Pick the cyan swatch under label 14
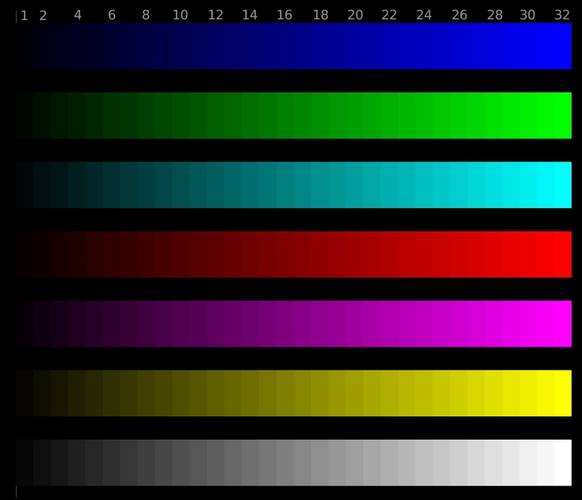Screen dimensions: 582x500 (x=250, y=185)
